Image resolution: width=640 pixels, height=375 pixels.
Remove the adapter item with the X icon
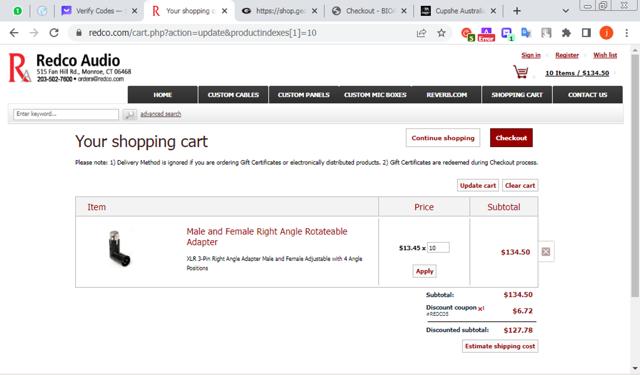coord(546,252)
